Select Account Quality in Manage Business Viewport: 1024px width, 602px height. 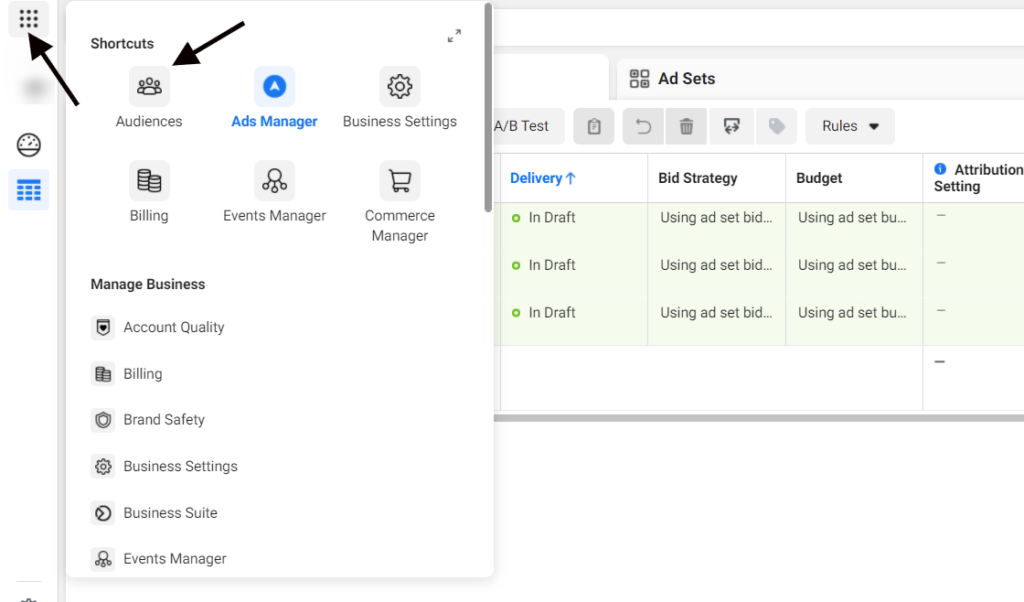point(173,327)
